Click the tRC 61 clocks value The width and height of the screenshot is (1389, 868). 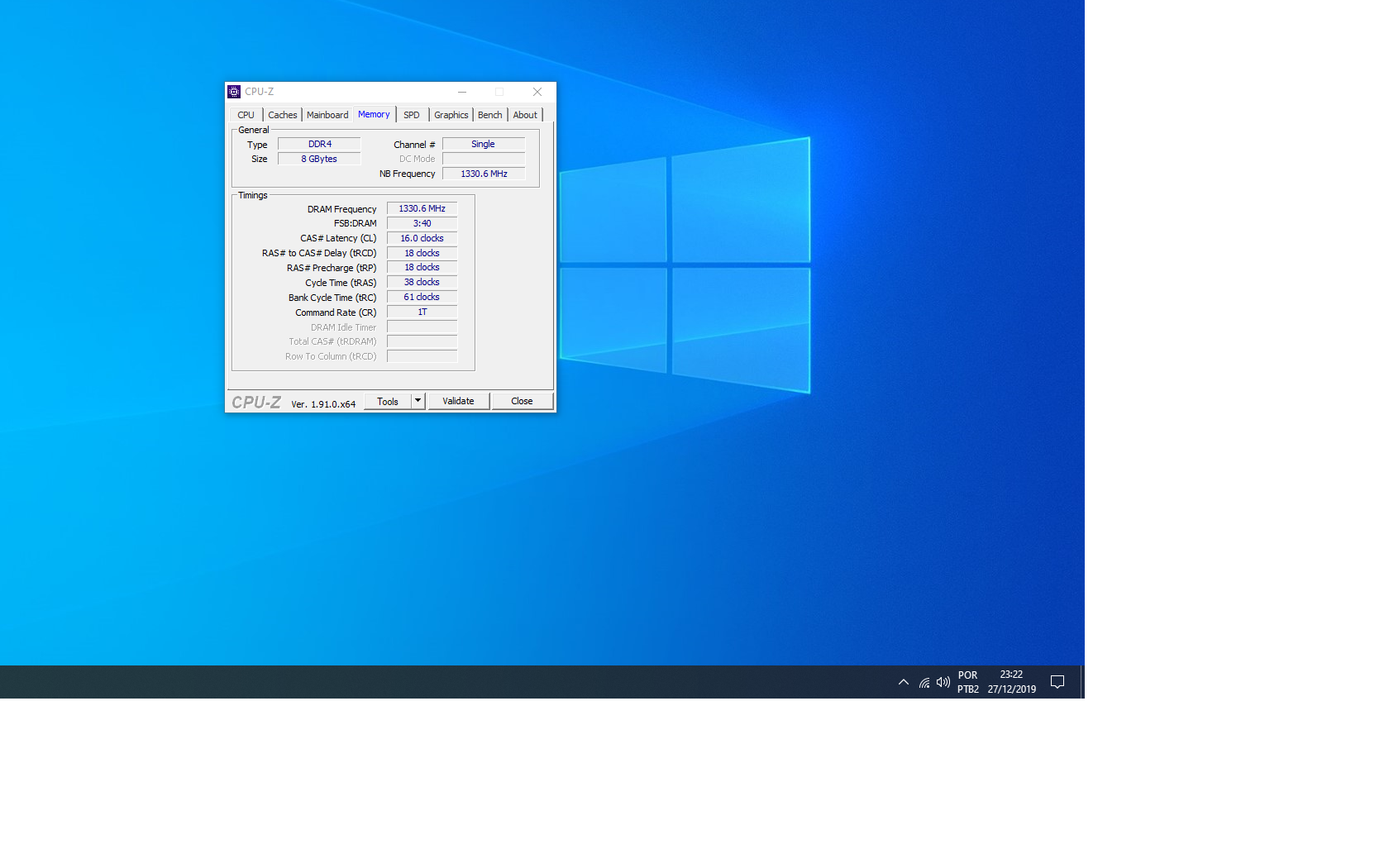click(x=422, y=297)
